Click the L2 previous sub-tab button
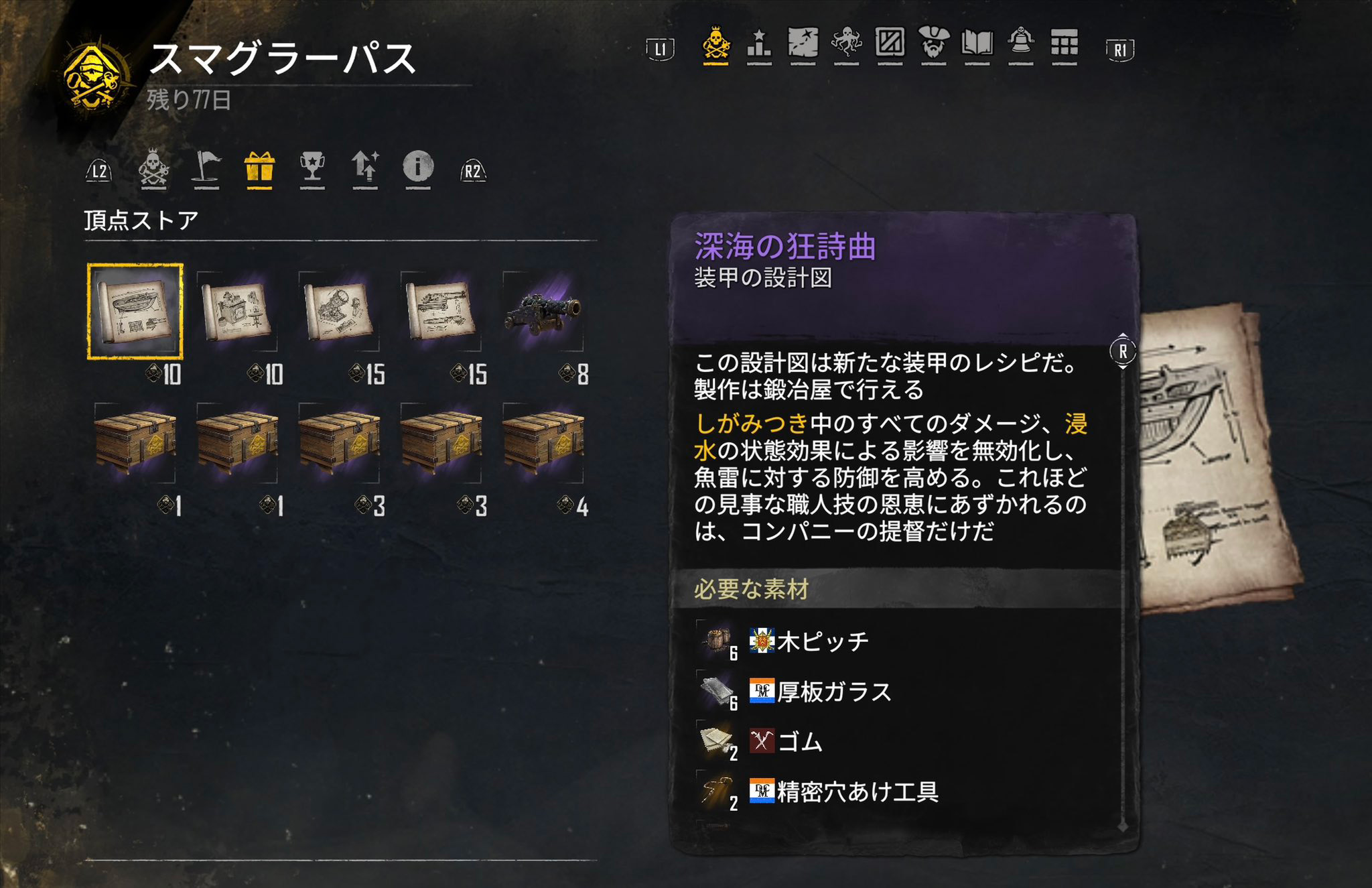 click(99, 171)
